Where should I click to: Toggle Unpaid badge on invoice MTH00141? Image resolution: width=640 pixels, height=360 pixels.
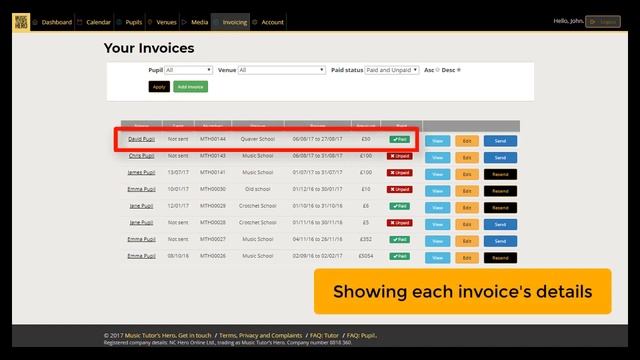point(400,173)
